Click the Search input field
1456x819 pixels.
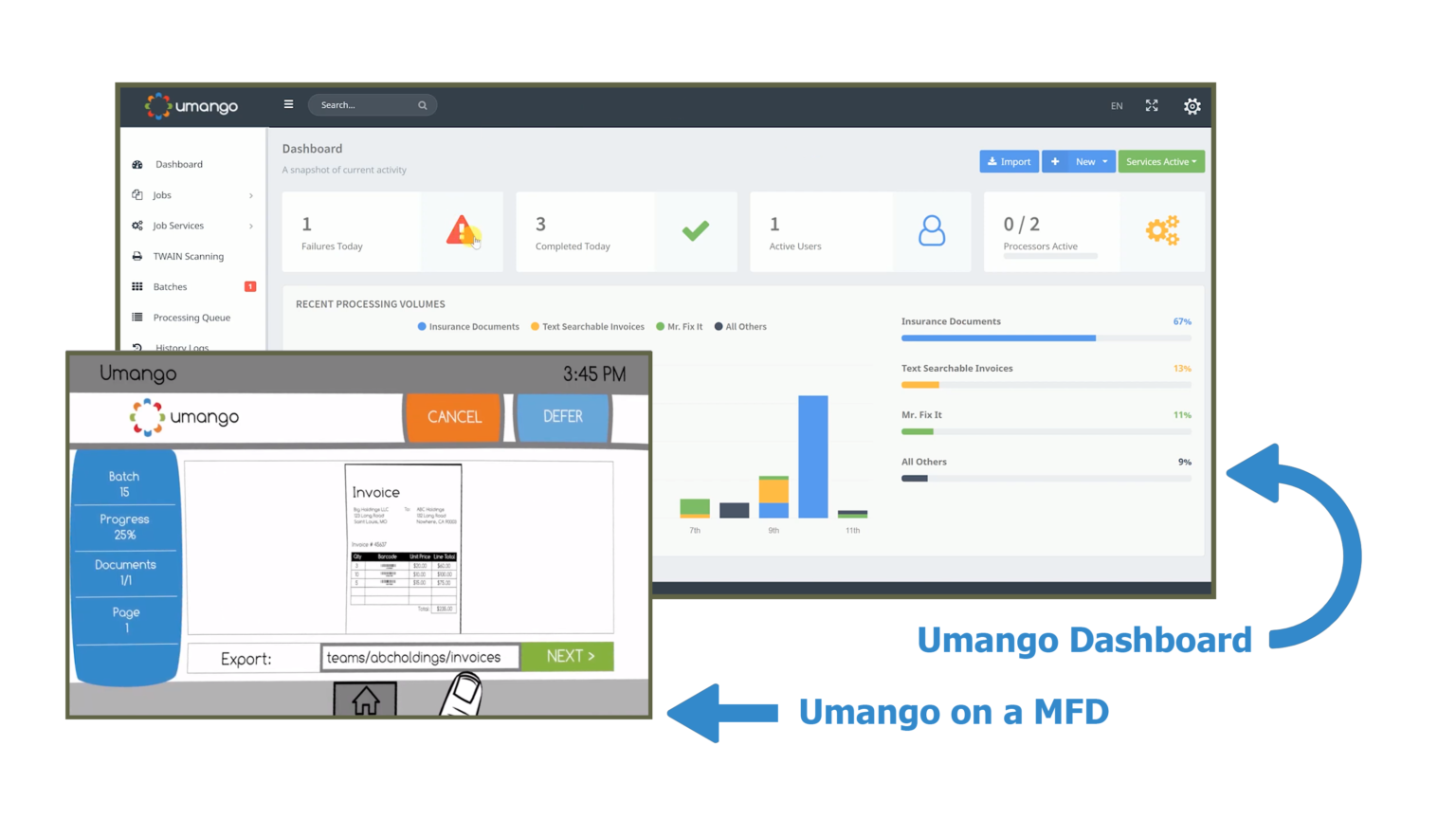tap(367, 105)
